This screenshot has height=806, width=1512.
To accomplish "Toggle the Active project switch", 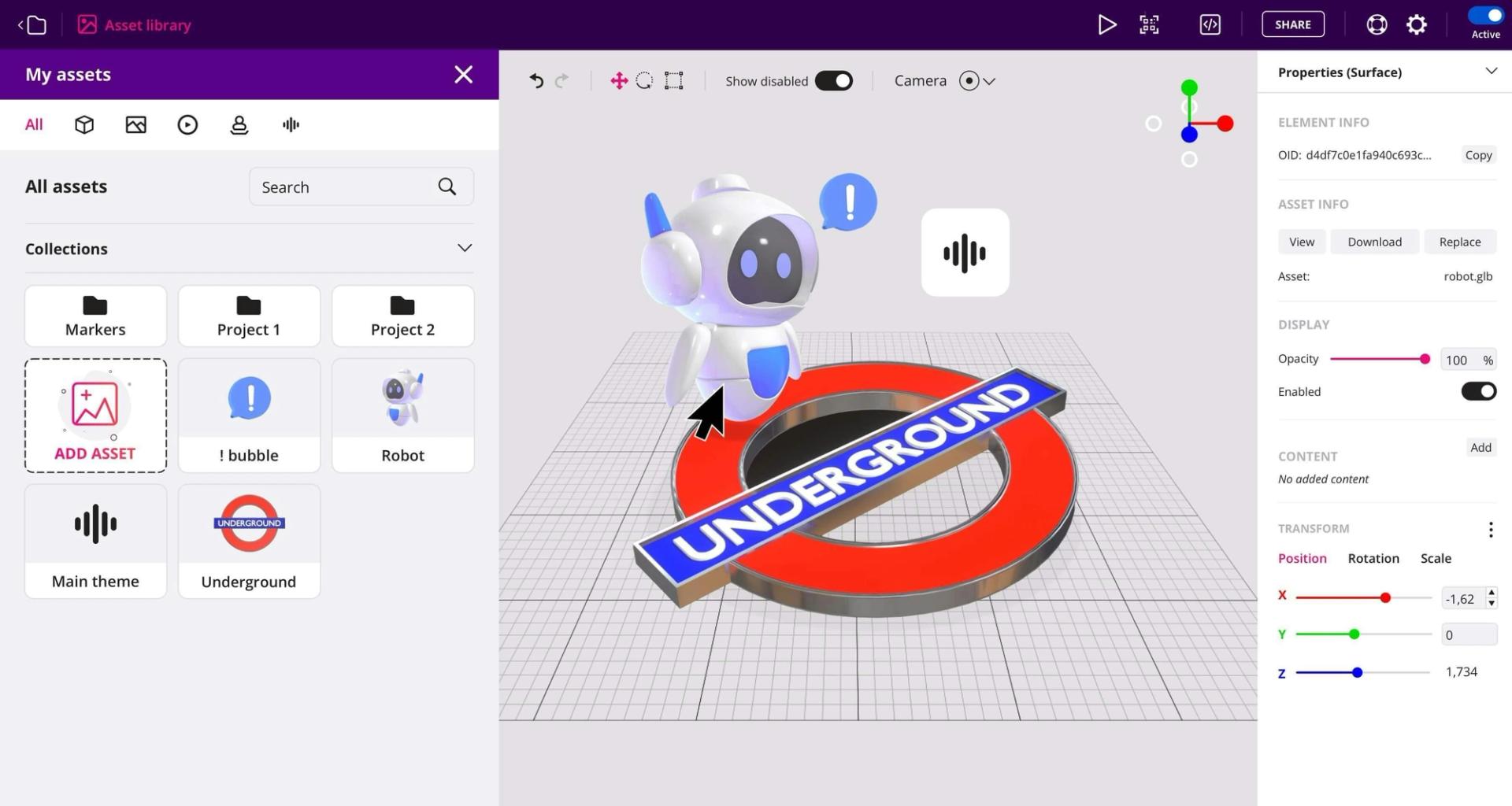I will pyautogui.click(x=1485, y=16).
